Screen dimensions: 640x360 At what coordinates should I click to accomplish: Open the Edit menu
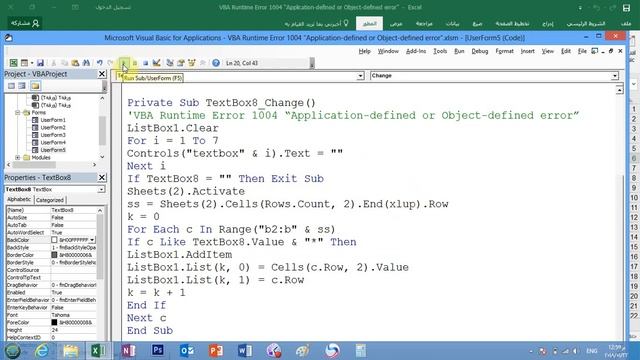[x=566, y=51]
